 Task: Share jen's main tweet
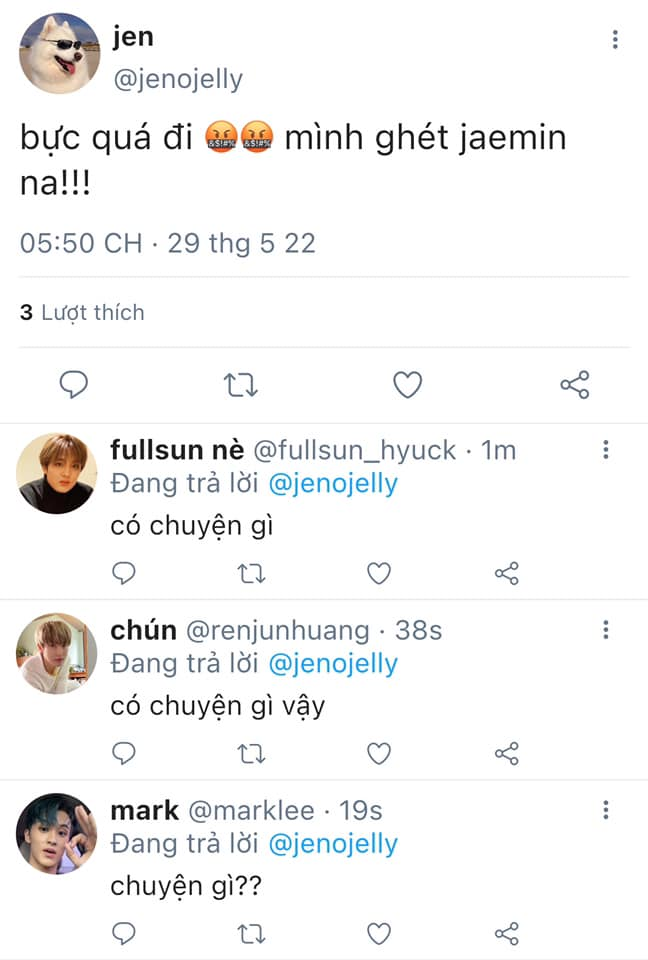tap(574, 385)
